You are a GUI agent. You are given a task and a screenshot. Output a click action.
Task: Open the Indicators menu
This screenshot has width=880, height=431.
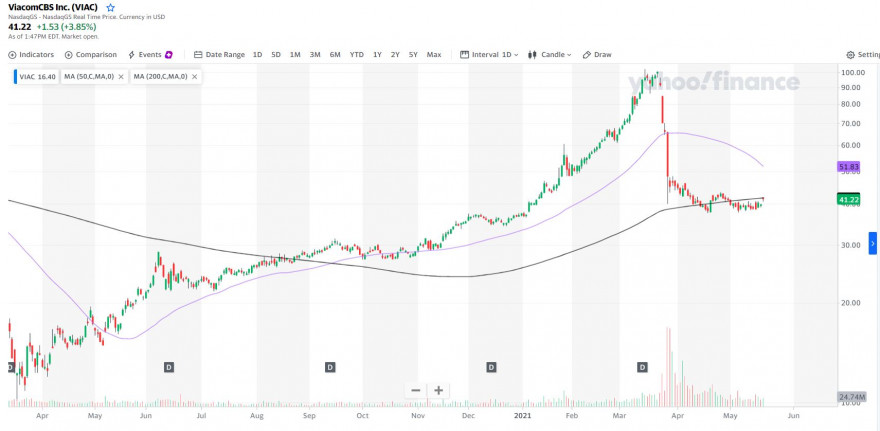coord(31,54)
